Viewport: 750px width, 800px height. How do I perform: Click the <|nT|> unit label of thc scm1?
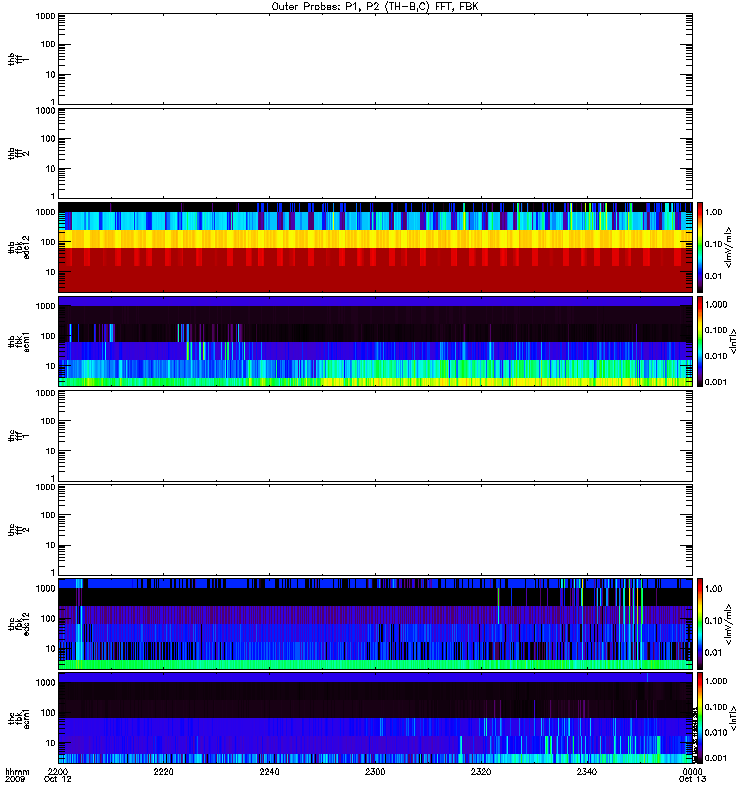coord(733,718)
